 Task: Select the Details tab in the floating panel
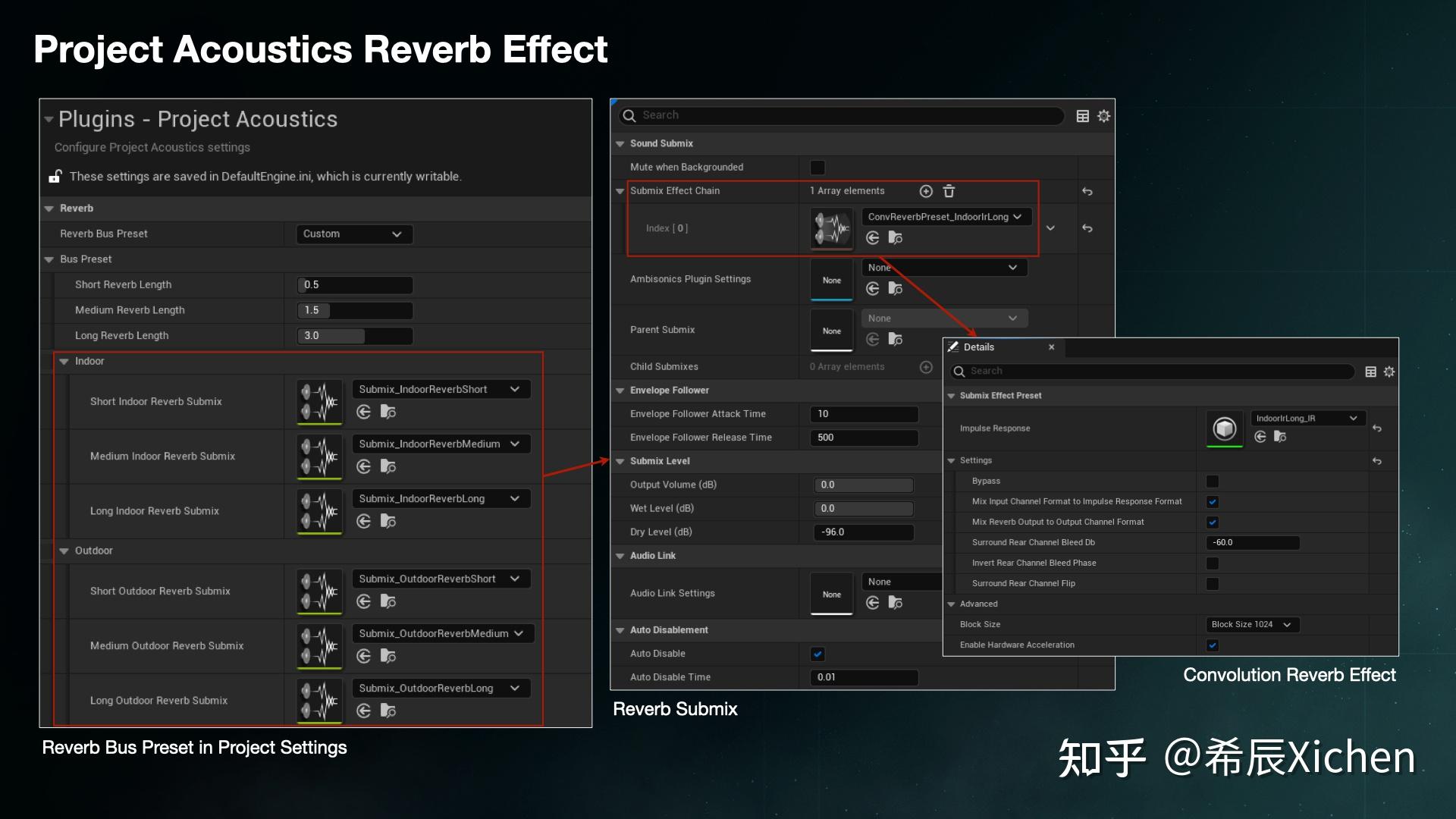point(980,347)
